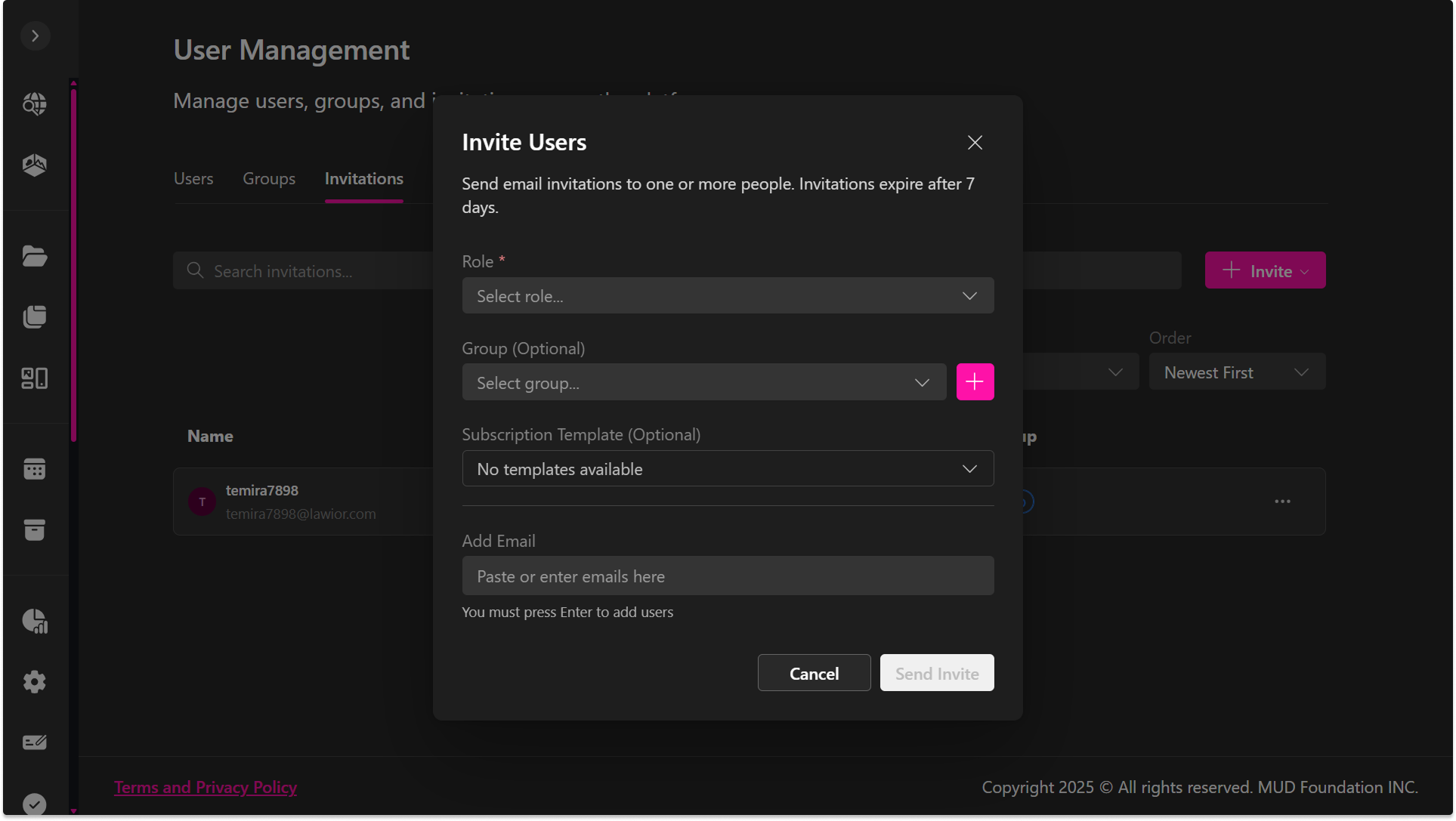Expand the Select group dropdown
1456x821 pixels.
coord(703,383)
